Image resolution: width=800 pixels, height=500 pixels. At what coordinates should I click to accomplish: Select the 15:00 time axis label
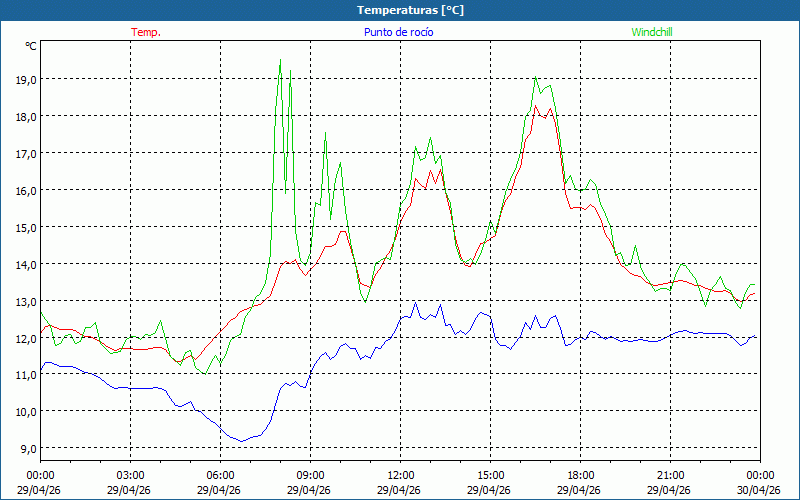point(490,475)
